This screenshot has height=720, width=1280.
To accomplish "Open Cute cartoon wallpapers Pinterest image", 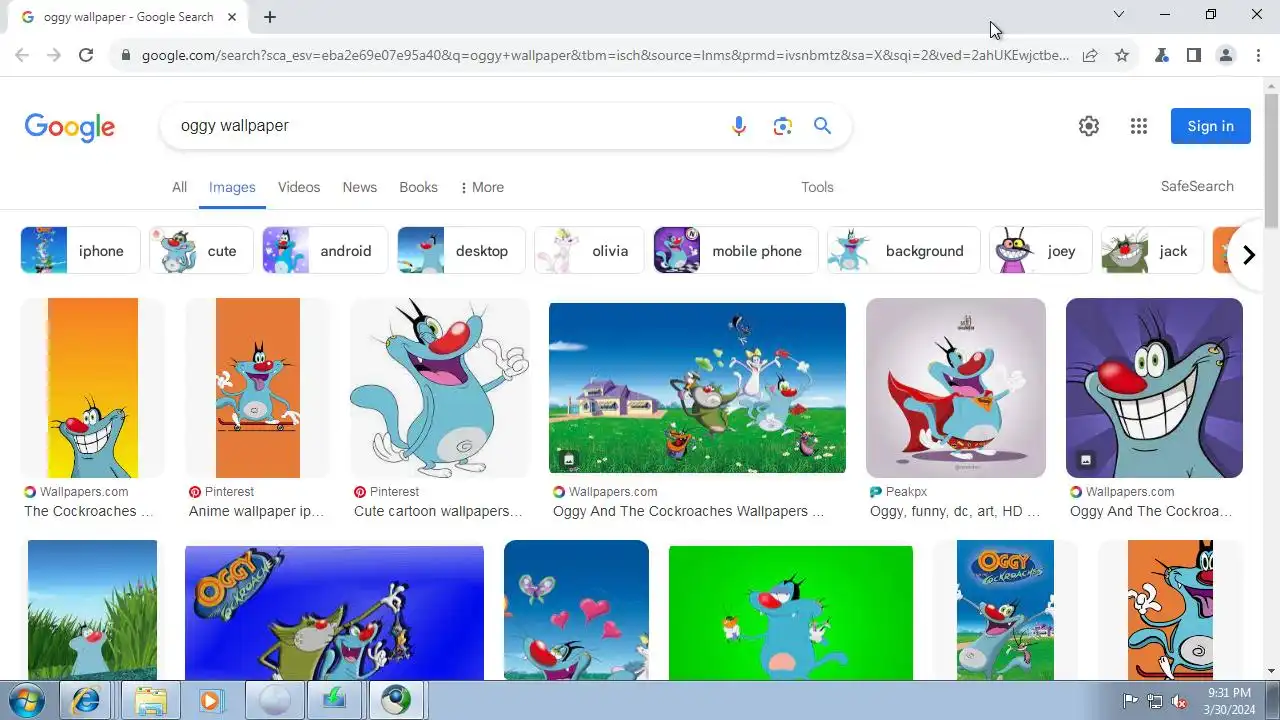I will point(440,388).
